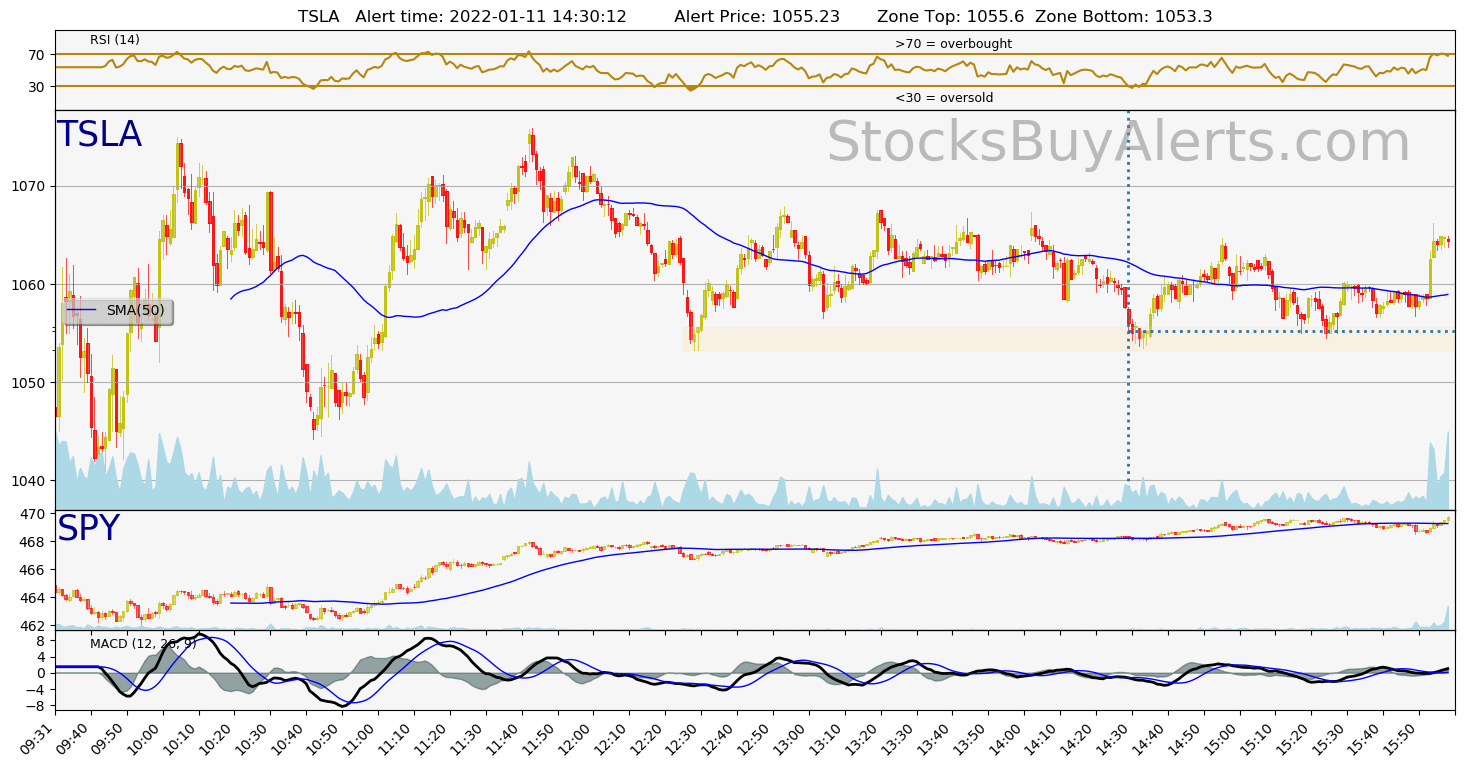Viewport: 1469px width, 768px height.
Task: Click the SMA(50) legend box
Action: (118, 311)
